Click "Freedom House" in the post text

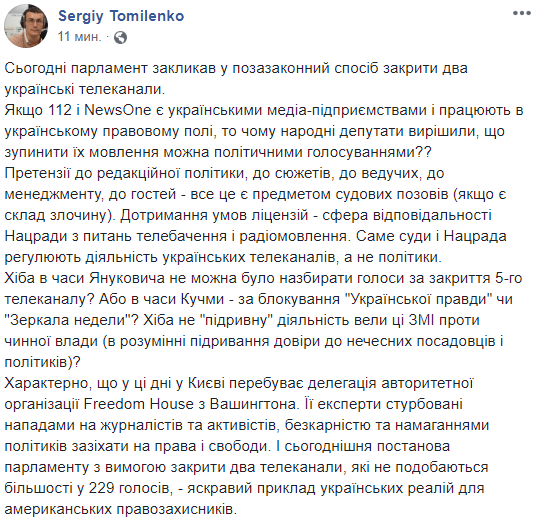tap(139, 404)
